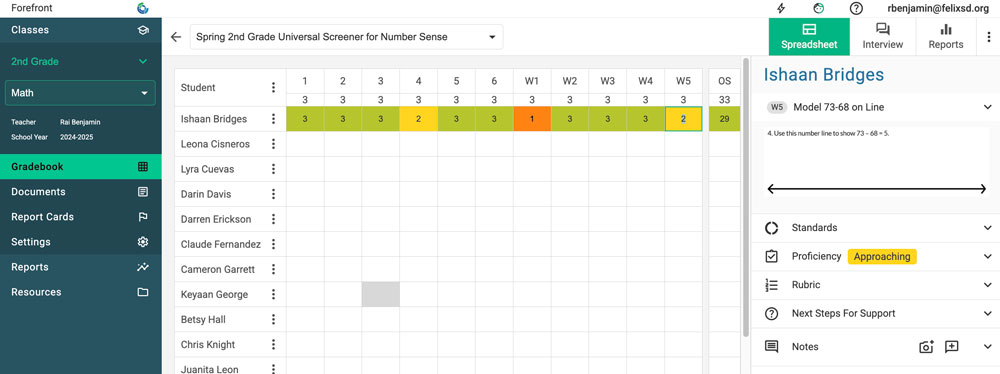Open the Math subject dropdown
Screen dimensions: 1000x374
80,93
